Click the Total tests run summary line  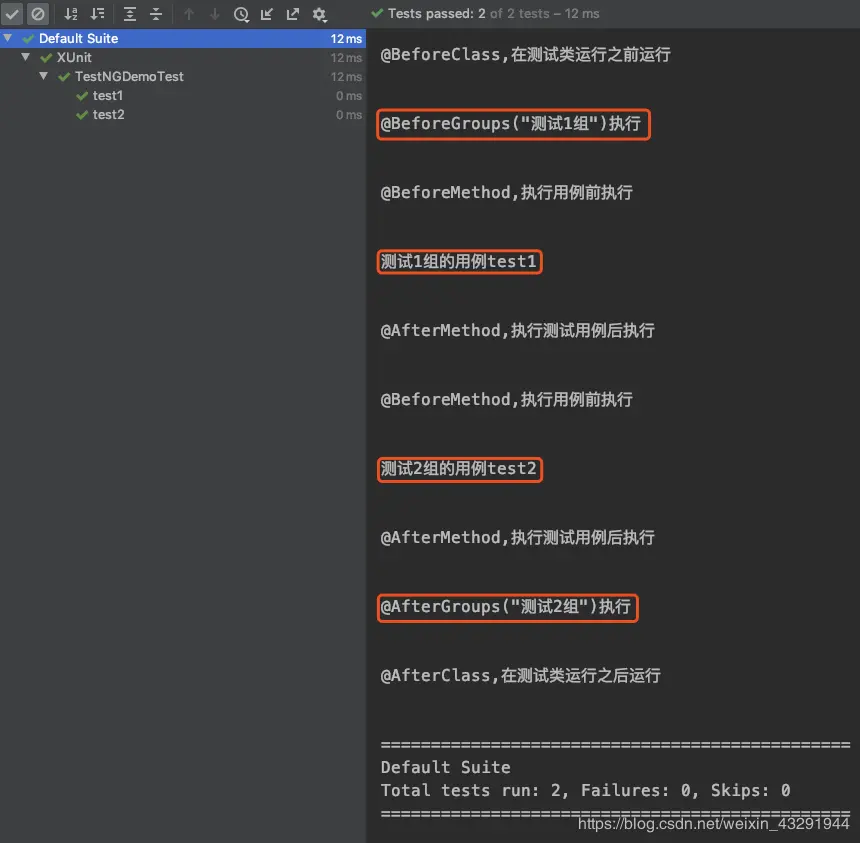click(585, 790)
